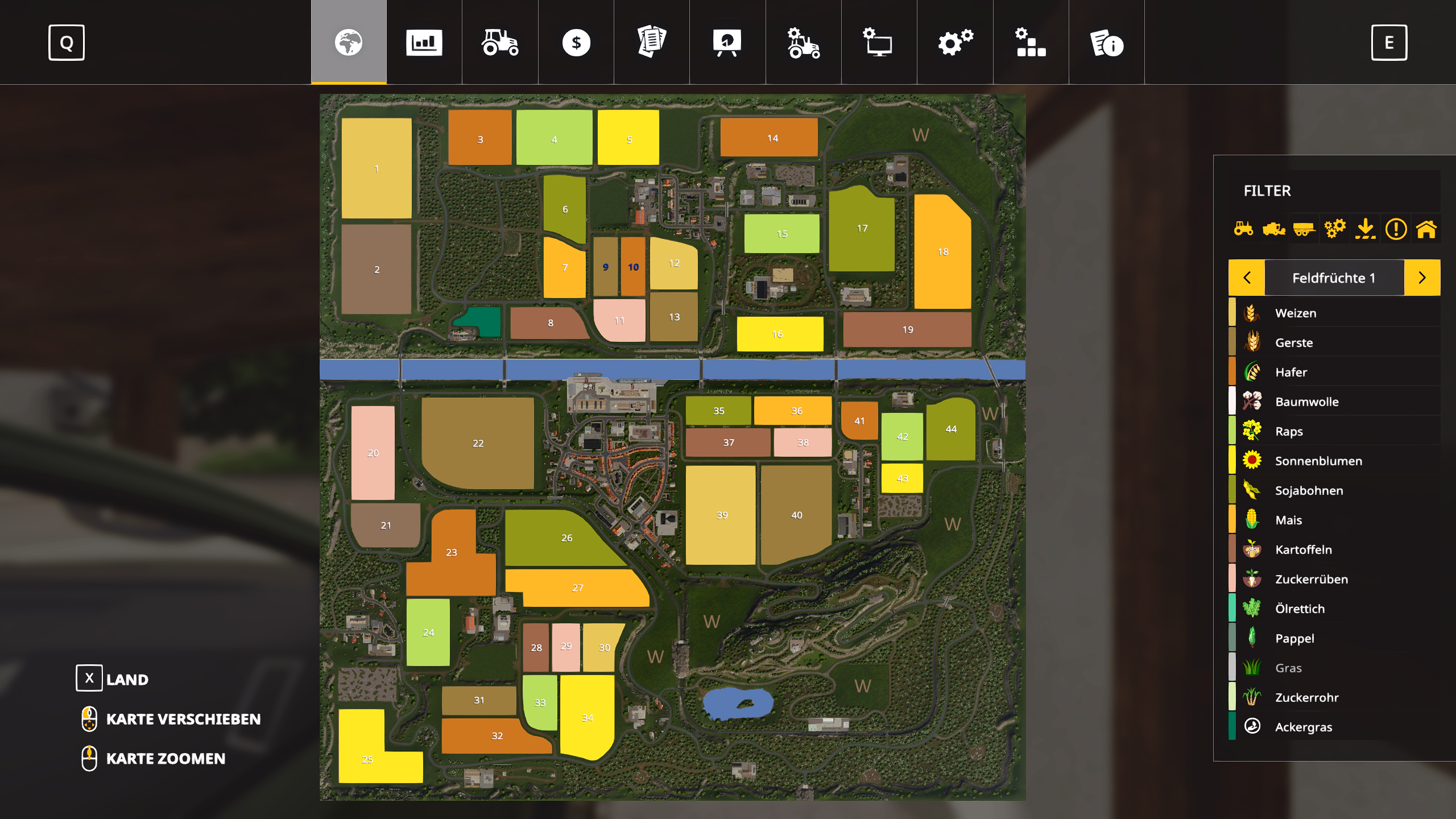Click the Sonnenblumen sunflower icon
Image resolution: width=1456 pixels, height=819 pixels.
coord(1252,461)
